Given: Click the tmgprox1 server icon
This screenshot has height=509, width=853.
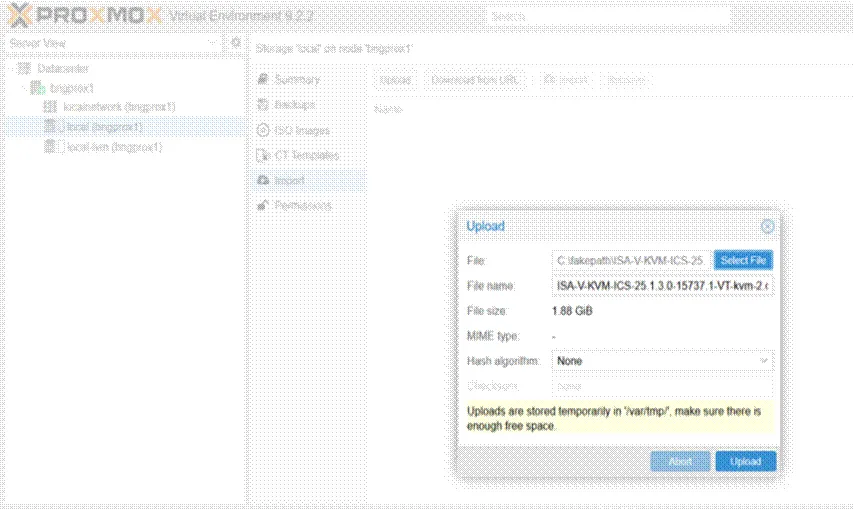Looking at the screenshot, I should (x=37, y=88).
